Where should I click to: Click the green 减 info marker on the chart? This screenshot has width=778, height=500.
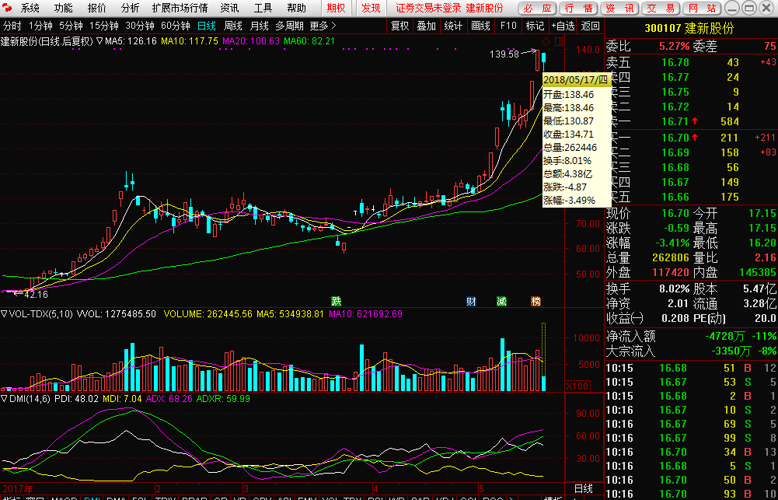pyautogui.click(x=501, y=301)
